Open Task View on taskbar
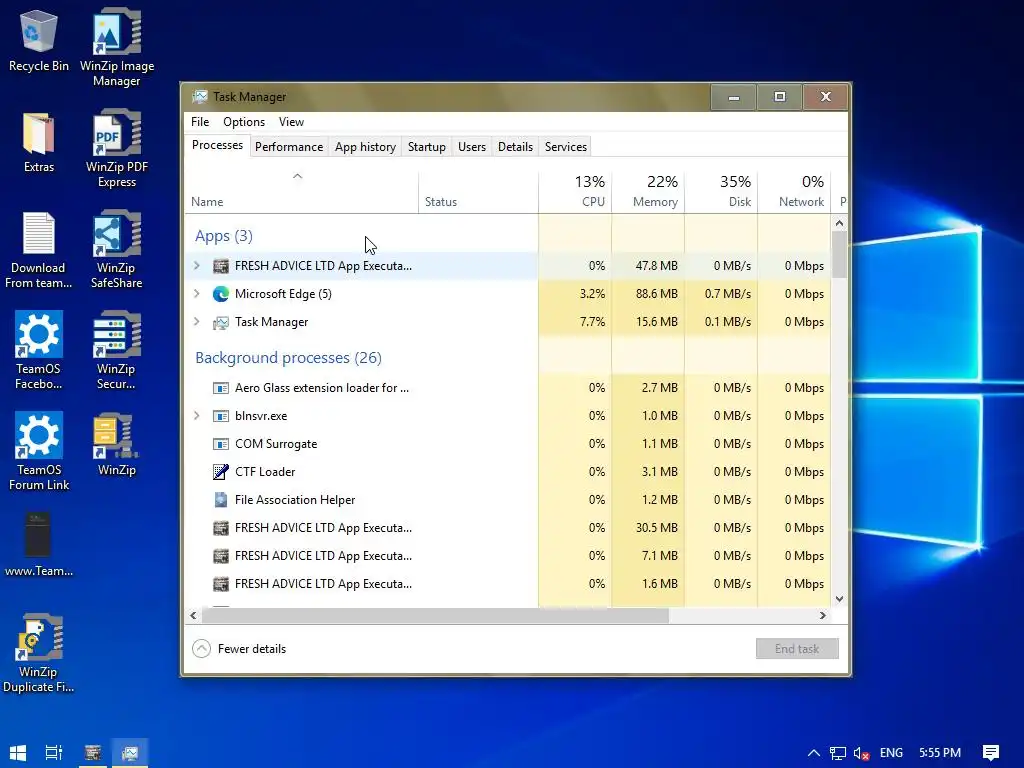Image resolution: width=1024 pixels, height=768 pixels. [x=54, y=753]
